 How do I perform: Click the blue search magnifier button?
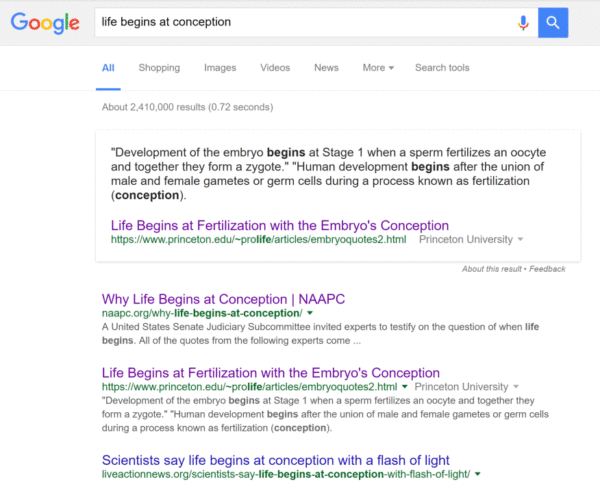click(x=553, y=23)
